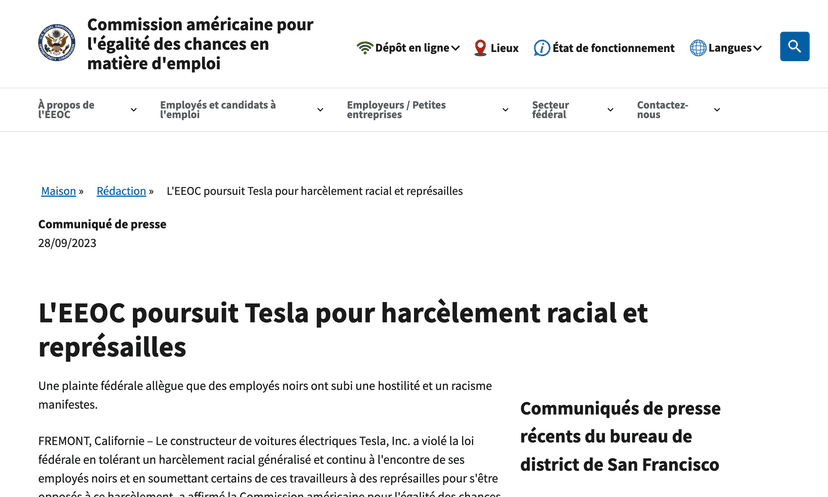828x497 pixels.
Task: Expand the Dépôt en ligne dropdown chevron
Action: tap(455, 48)
